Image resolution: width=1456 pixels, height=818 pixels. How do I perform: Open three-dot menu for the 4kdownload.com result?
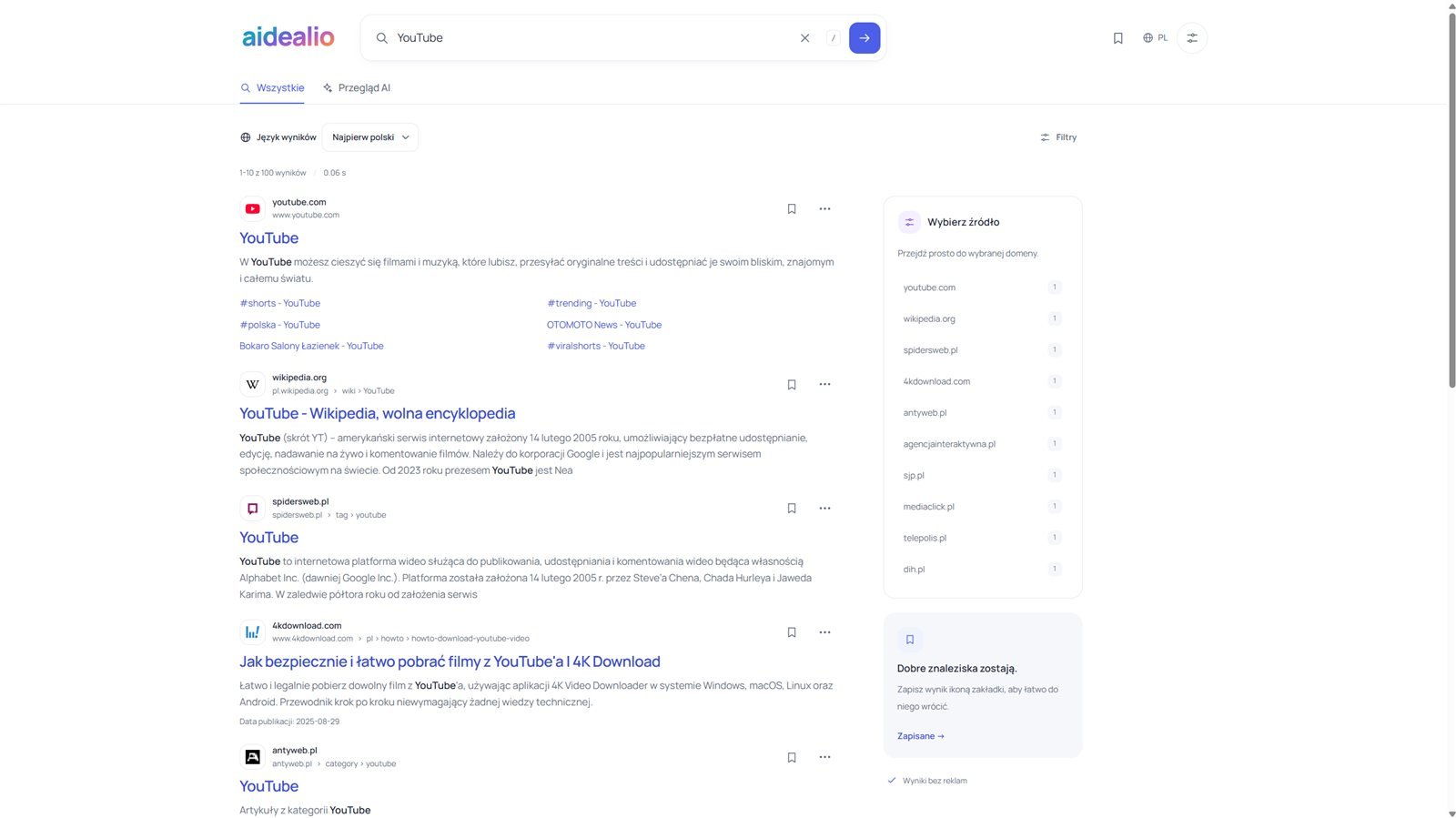tap(824, 632)
